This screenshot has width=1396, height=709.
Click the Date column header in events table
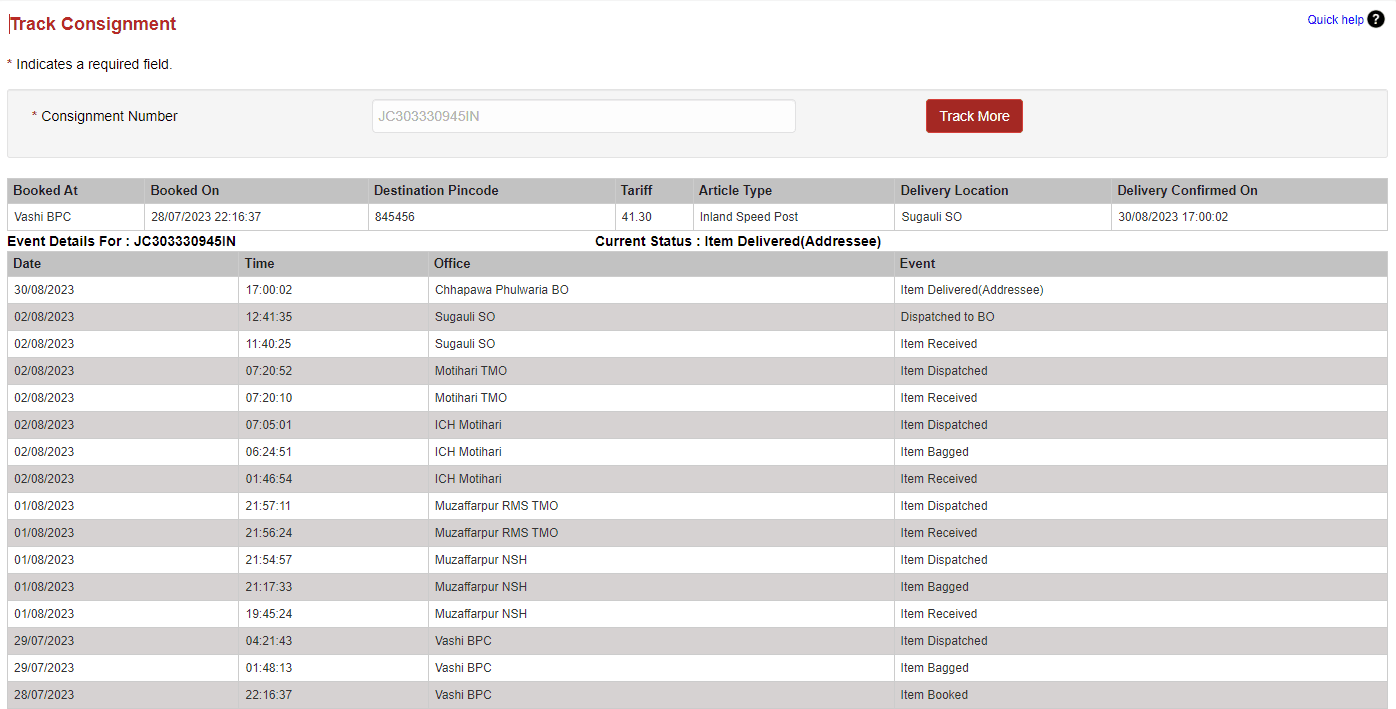123,264
